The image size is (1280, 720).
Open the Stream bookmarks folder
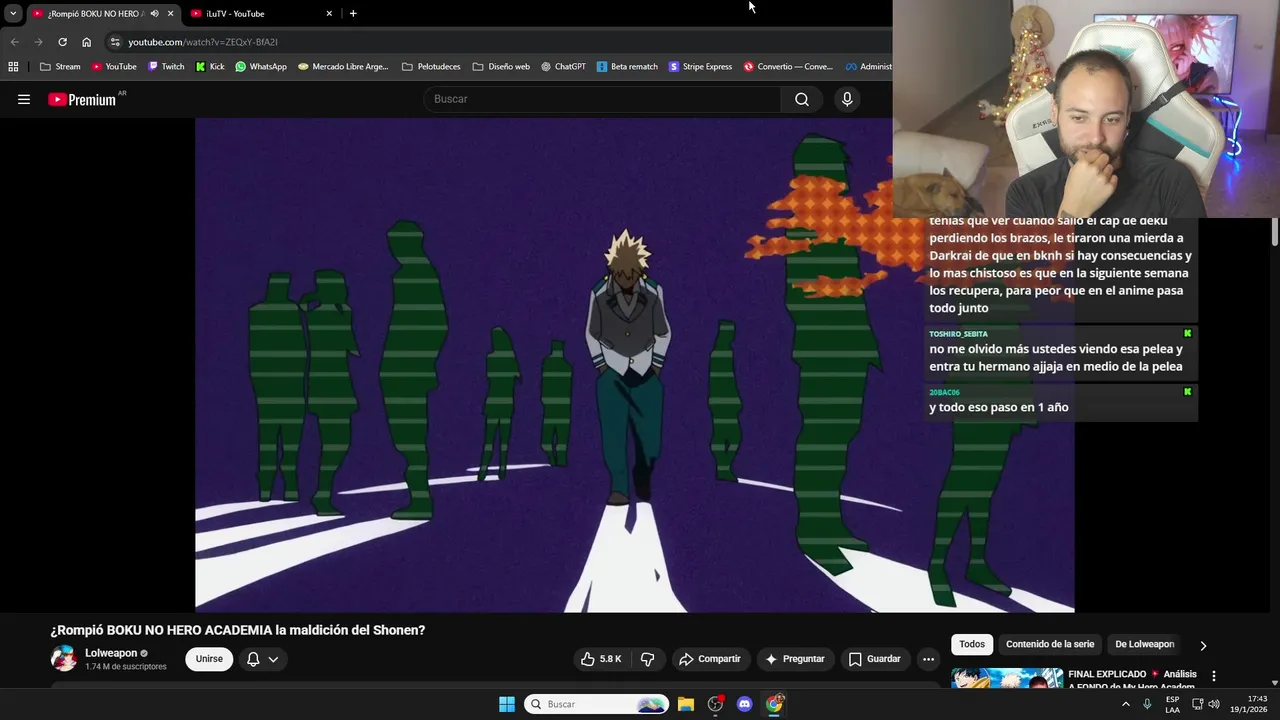[60, 67]
